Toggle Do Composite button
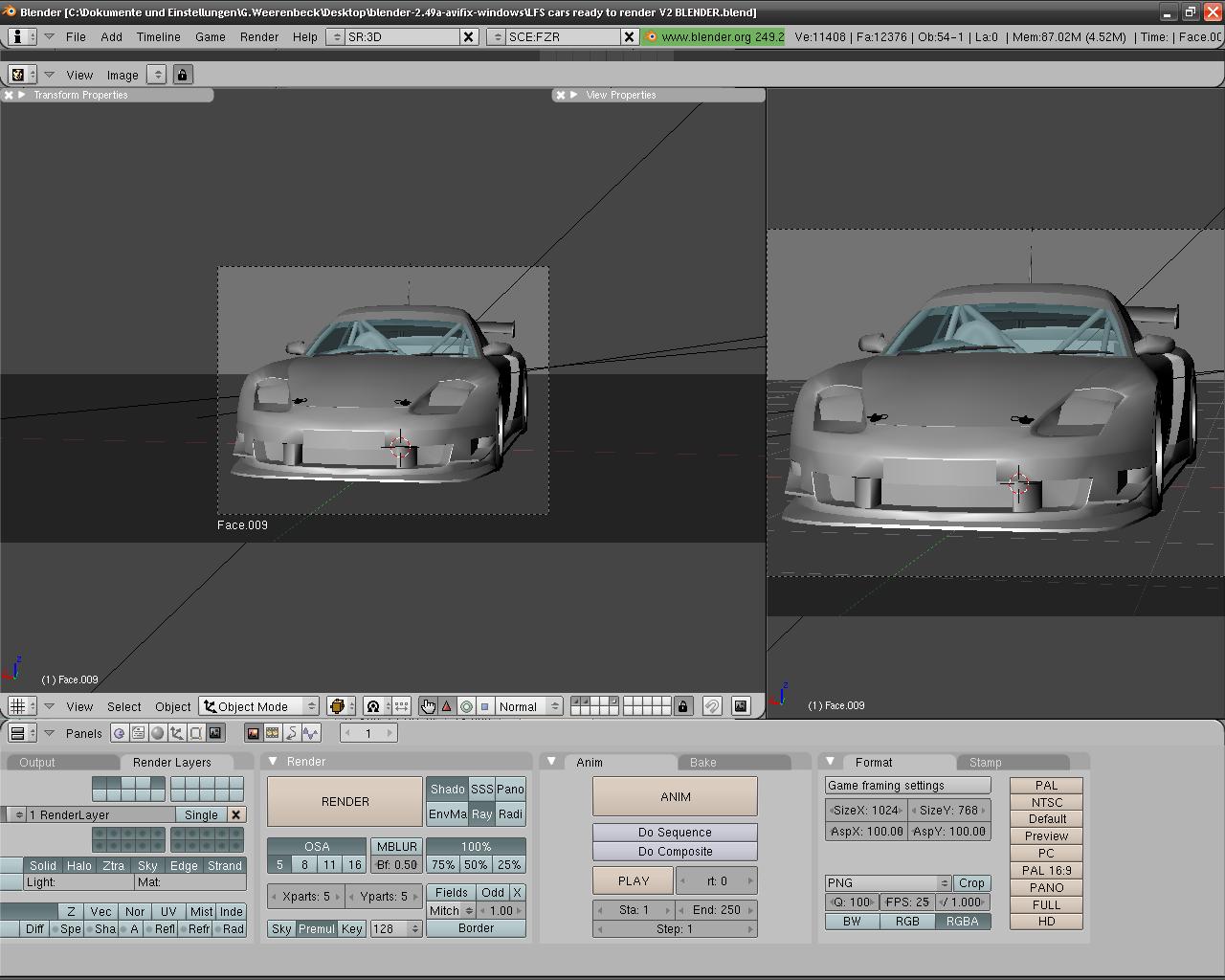 pos(675,851)
